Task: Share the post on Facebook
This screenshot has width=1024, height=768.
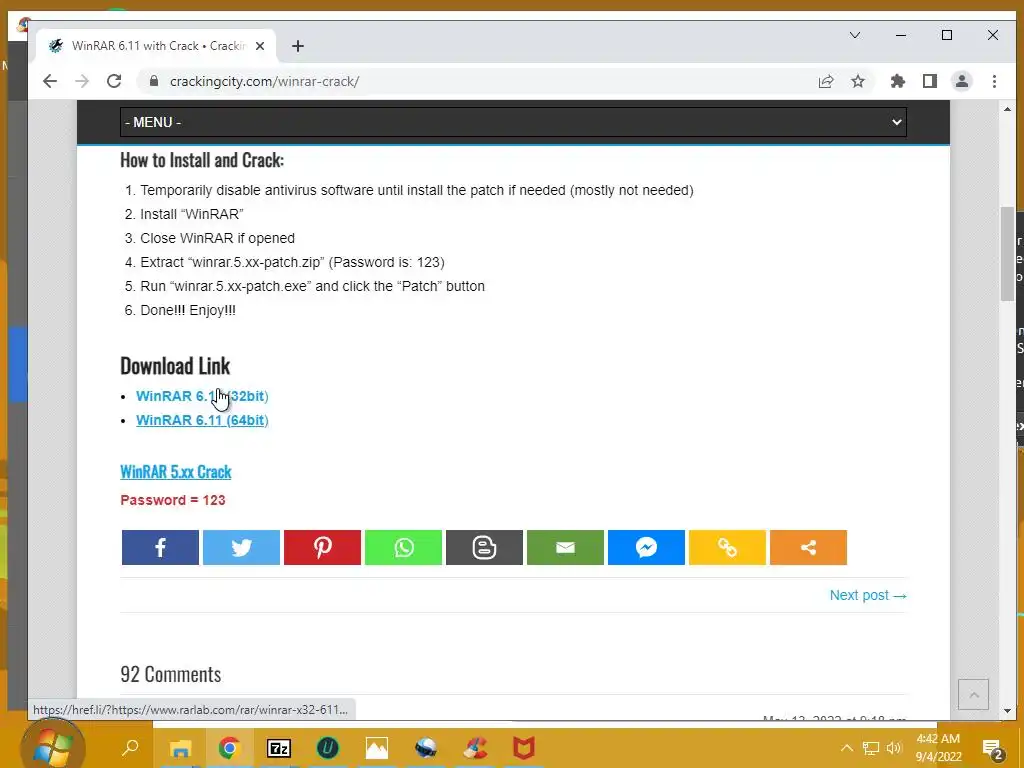Action: click(x=160, y=547)
